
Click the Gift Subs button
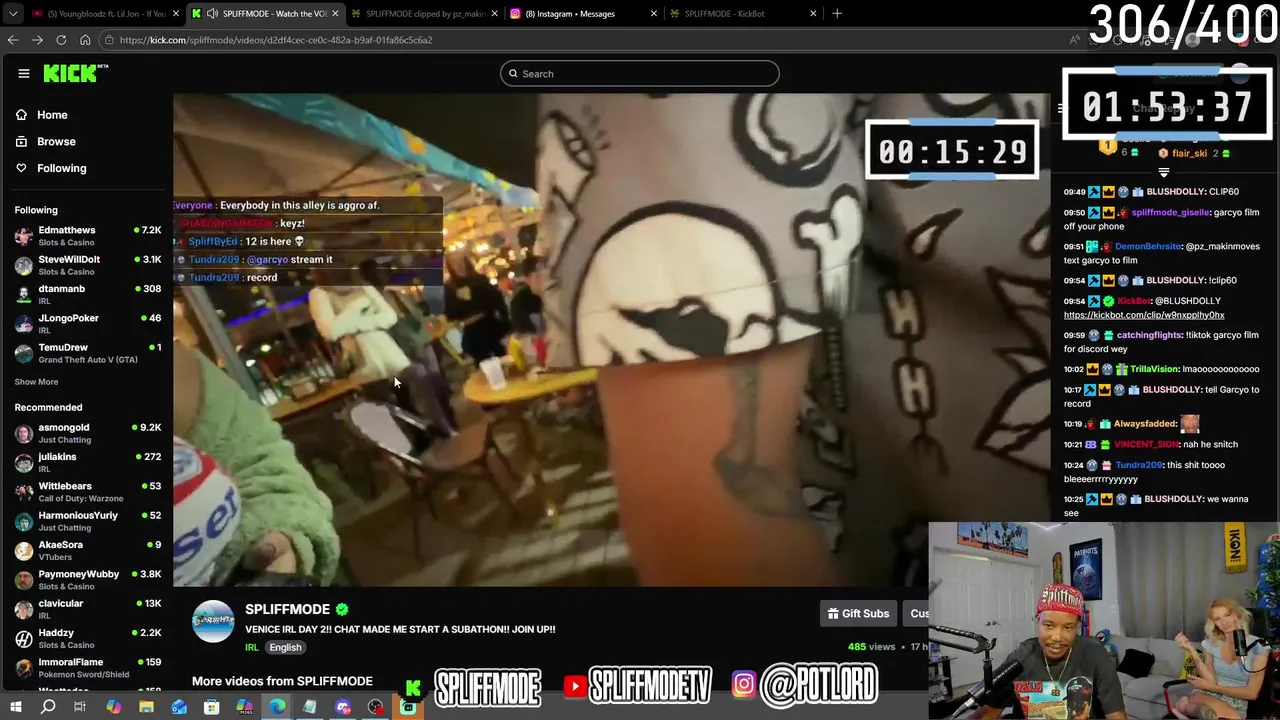pyautogui.click(x=858, y=613)
